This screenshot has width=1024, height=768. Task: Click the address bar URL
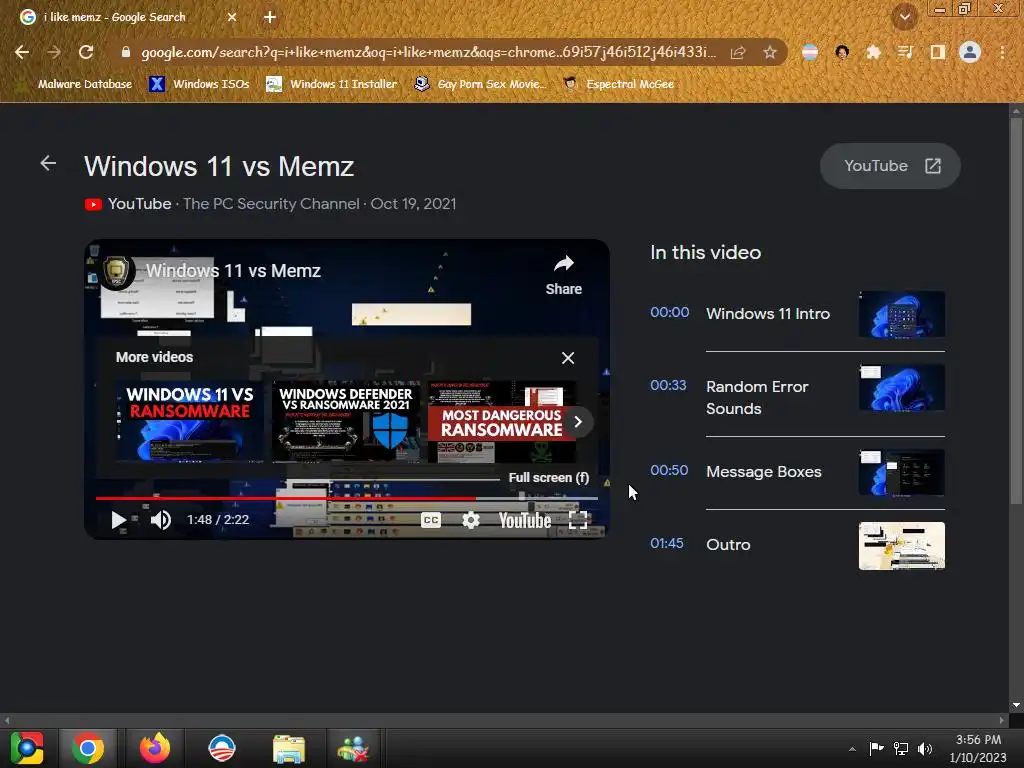click(428, 52)
